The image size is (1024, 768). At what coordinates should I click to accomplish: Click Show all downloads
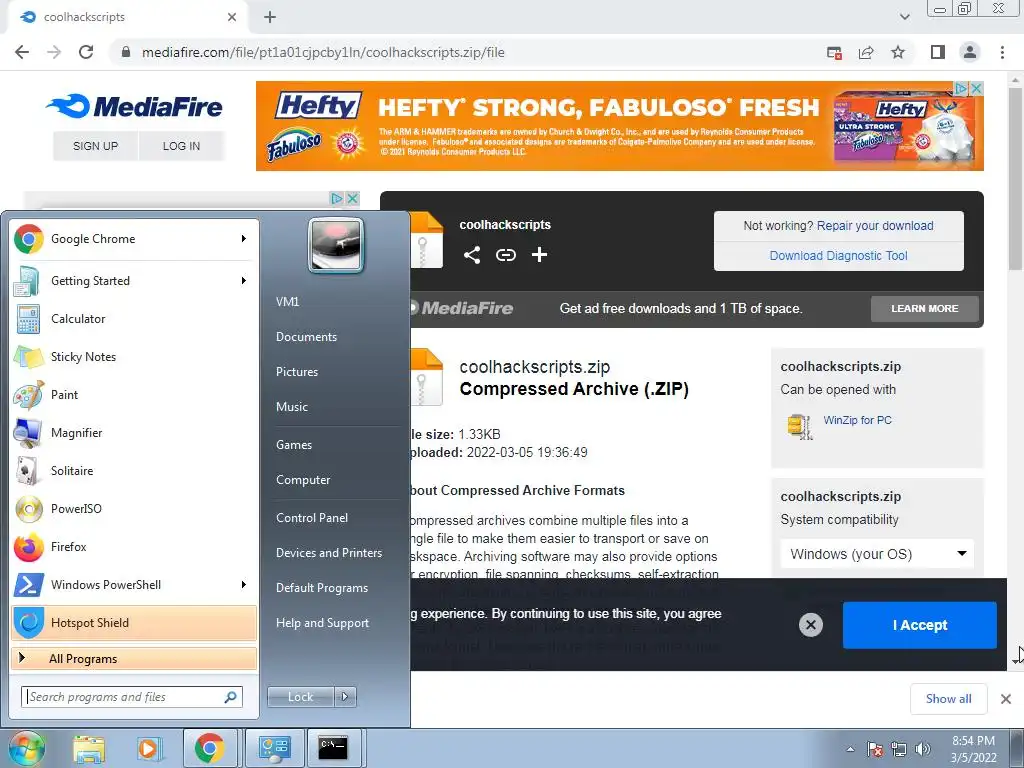click(948, 699)
